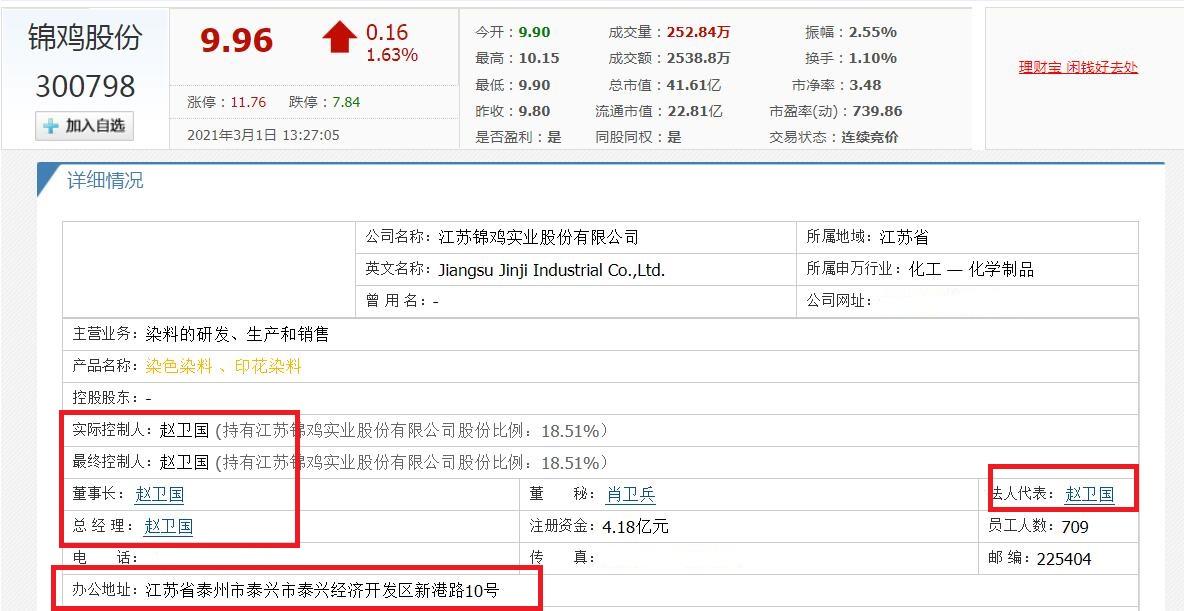Open legal representative 赵卫国 link beside 法人代表
Screen dimensions: 1184x611
pyautogui.click(x=1090, y=495)
